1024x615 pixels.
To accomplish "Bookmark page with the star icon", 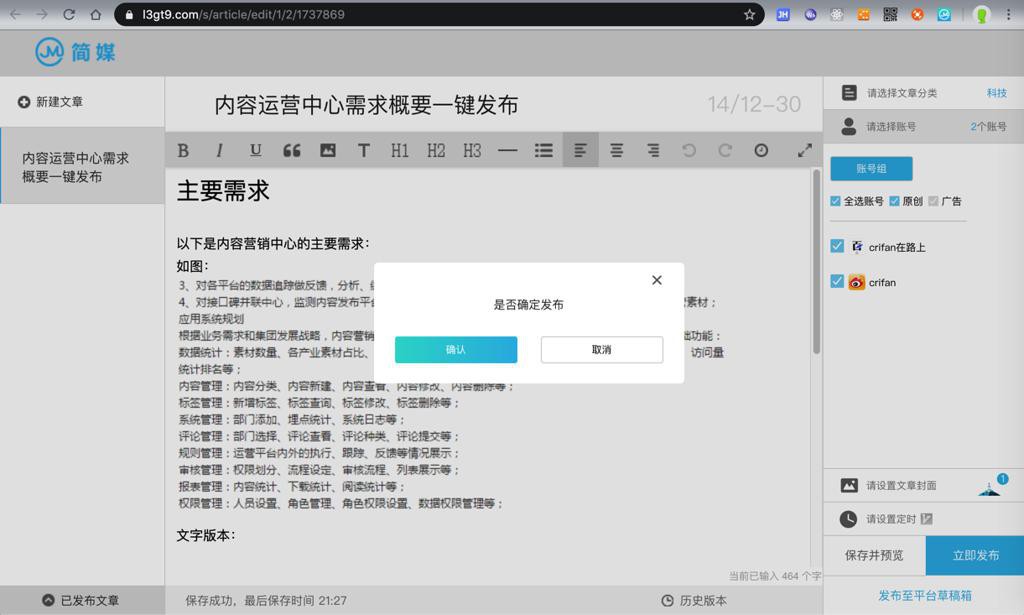I will tap(749, 14).
